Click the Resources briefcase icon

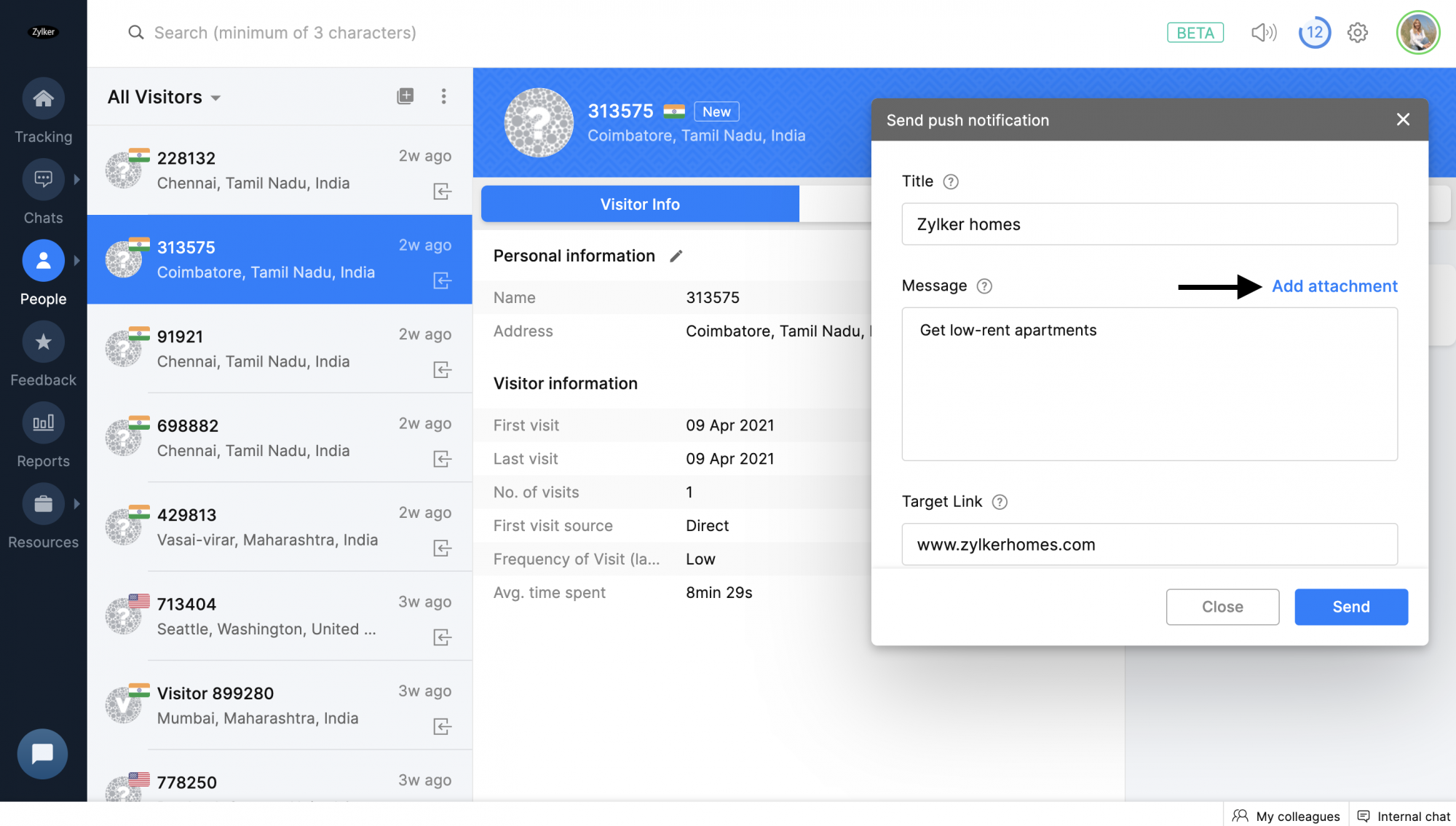[43, 503]
